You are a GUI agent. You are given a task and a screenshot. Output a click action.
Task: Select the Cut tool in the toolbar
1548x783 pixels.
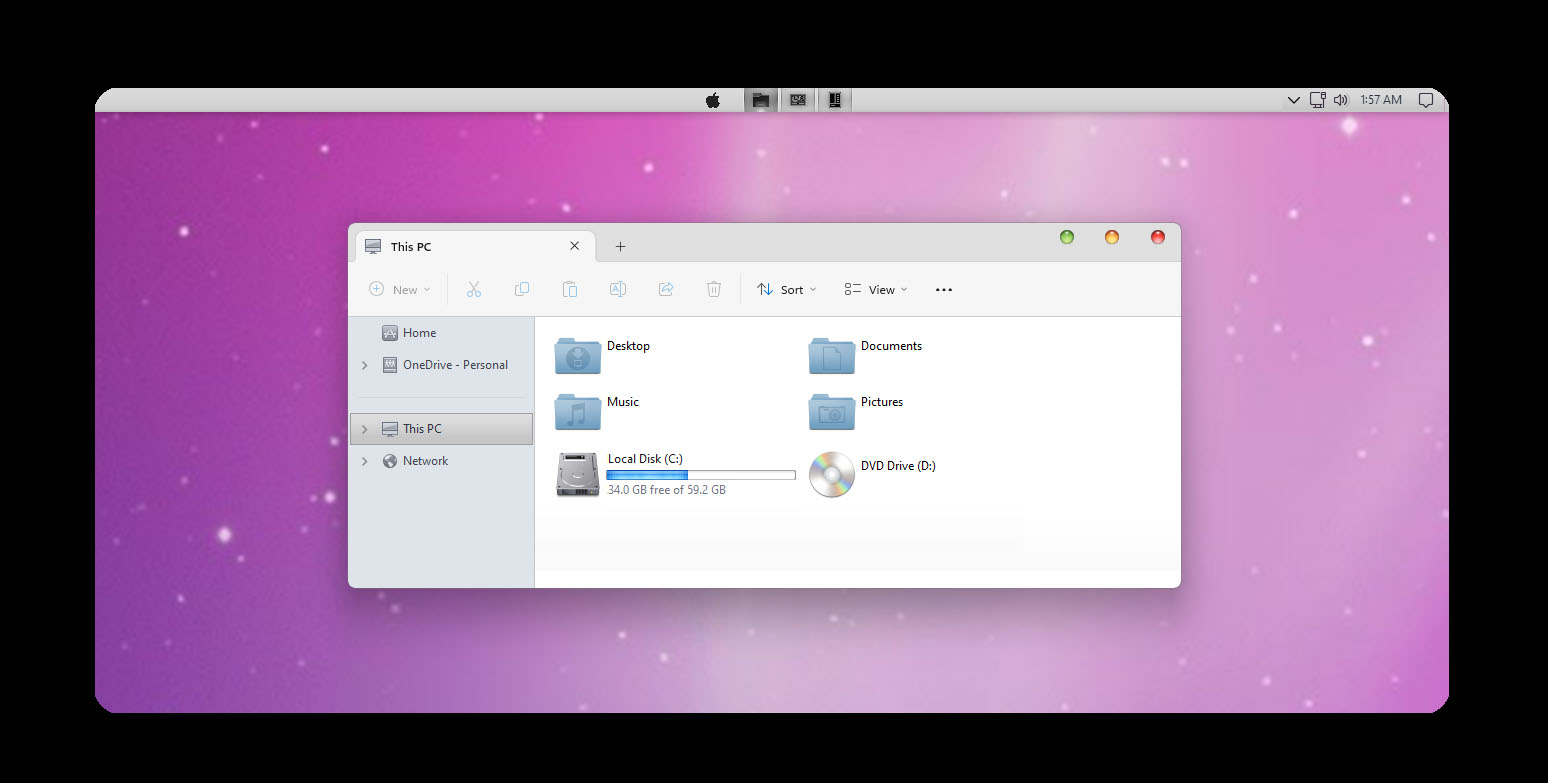click(x=473, y=289)
